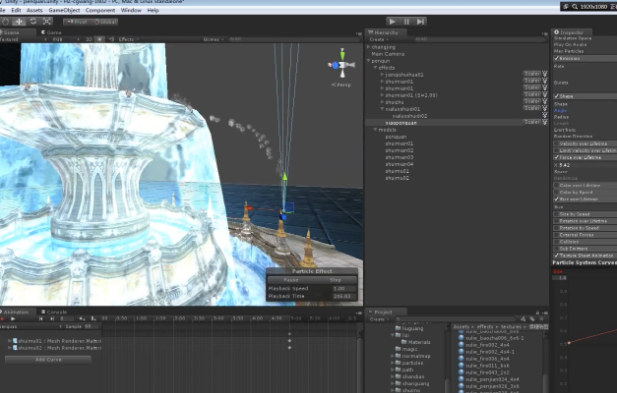Click particle icon on xialuoshuidi02 row
Viewport: 617px width, 393px height.
click(545, 116)
